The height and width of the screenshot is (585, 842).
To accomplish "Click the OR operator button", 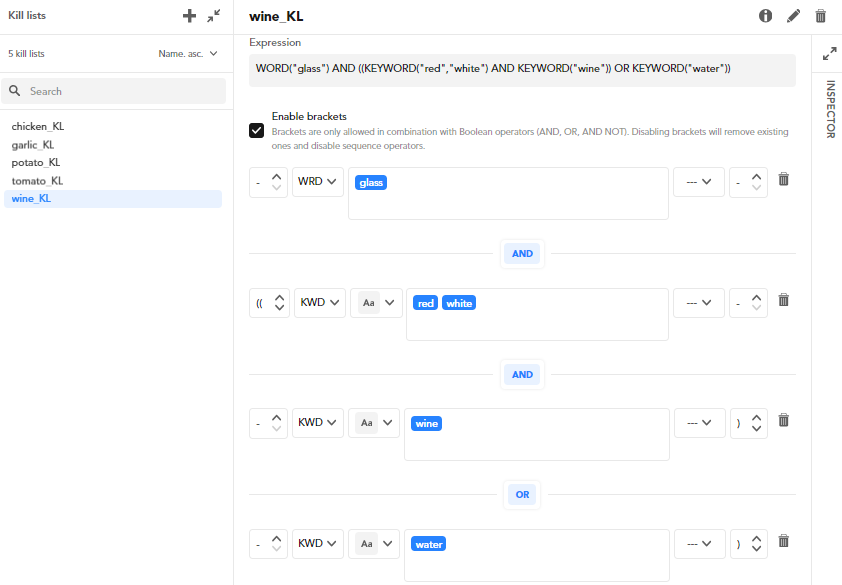I will [x=523, y=494].
